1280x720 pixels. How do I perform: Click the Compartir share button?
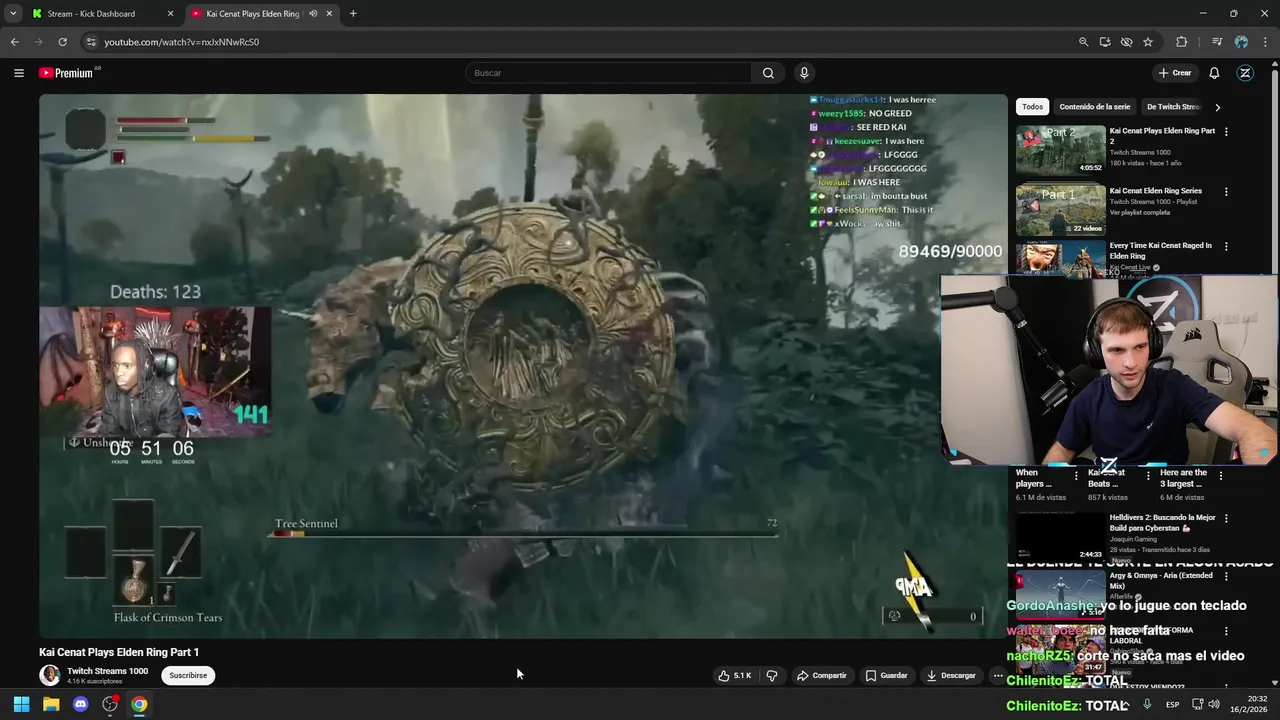coord(822,676)
